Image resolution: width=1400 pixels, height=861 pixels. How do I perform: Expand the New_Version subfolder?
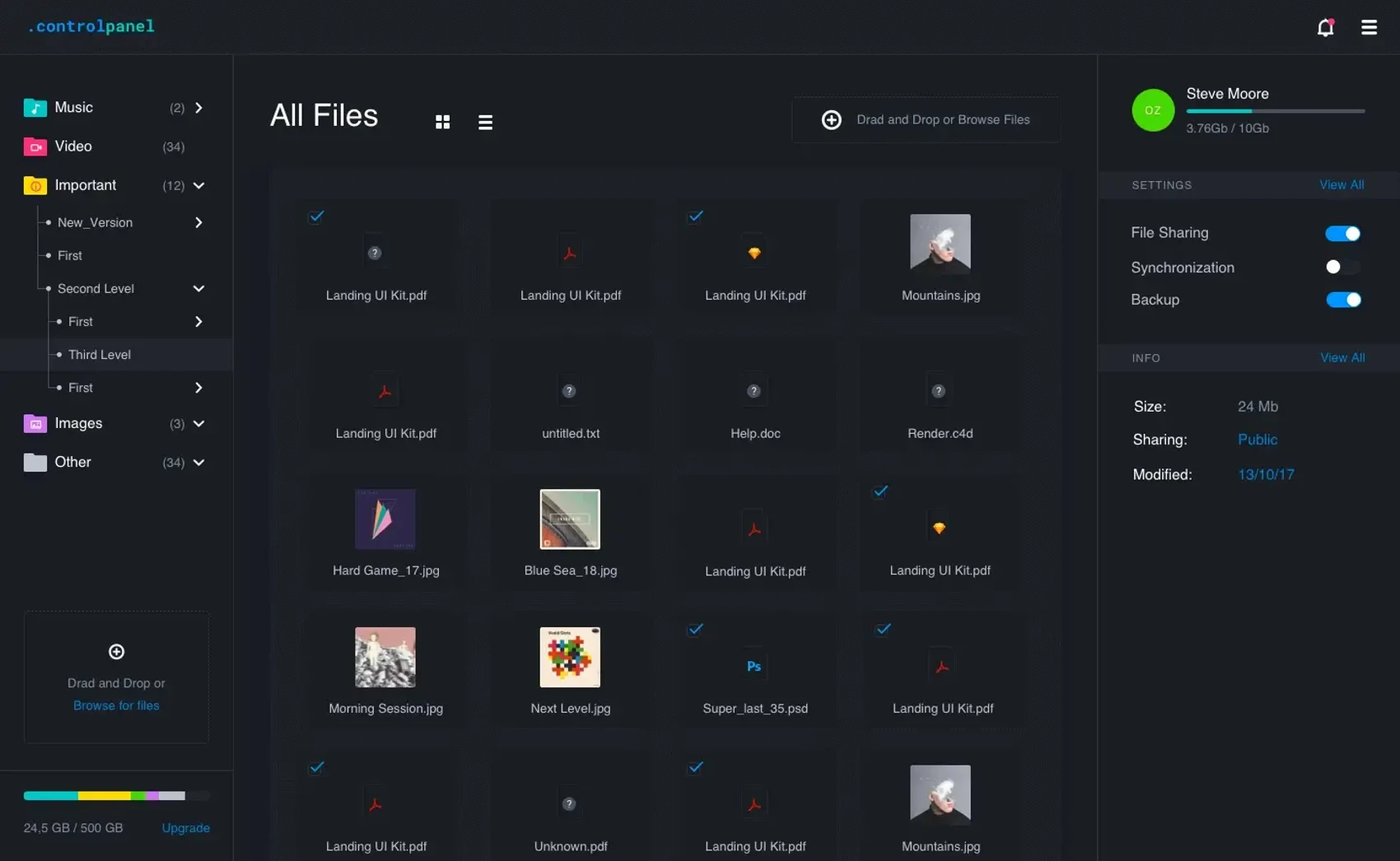click(x=198, y=222)
